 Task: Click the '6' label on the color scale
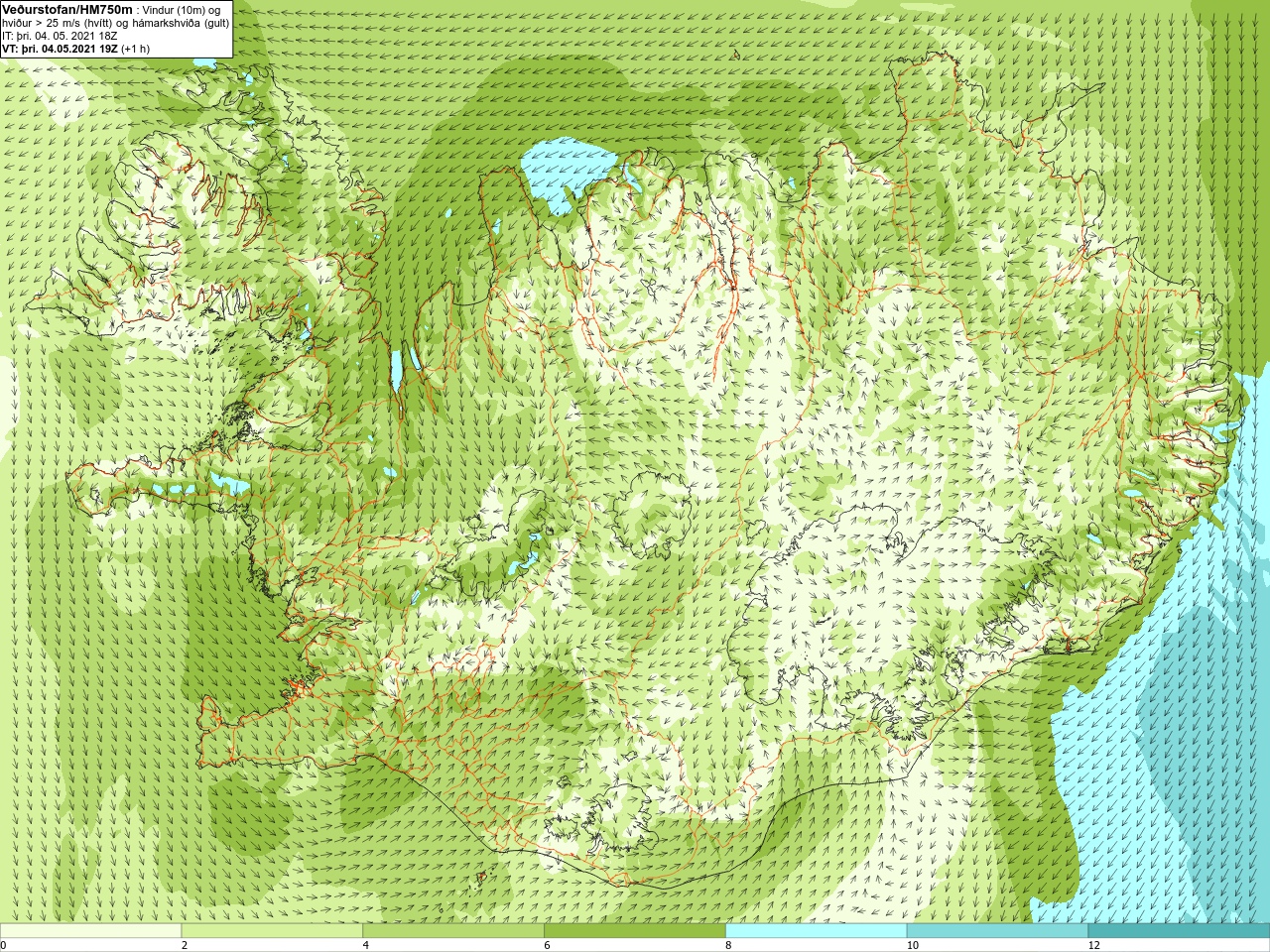point(547,945)
